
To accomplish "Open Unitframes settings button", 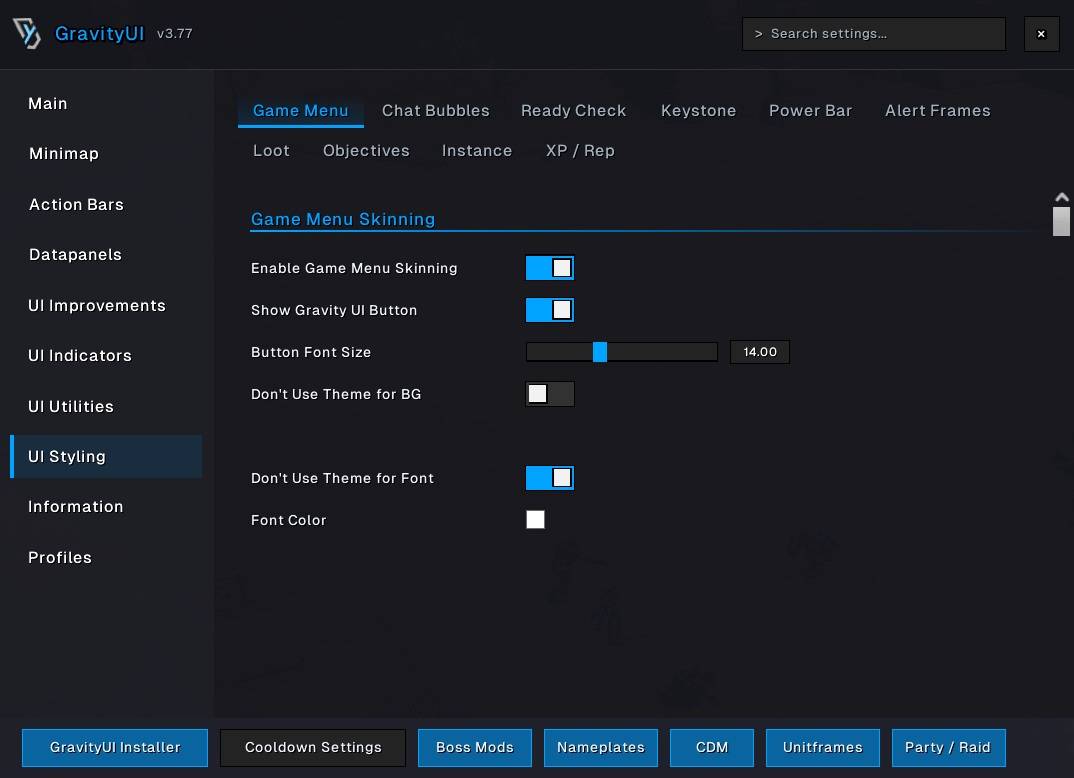I will (823, 747).
